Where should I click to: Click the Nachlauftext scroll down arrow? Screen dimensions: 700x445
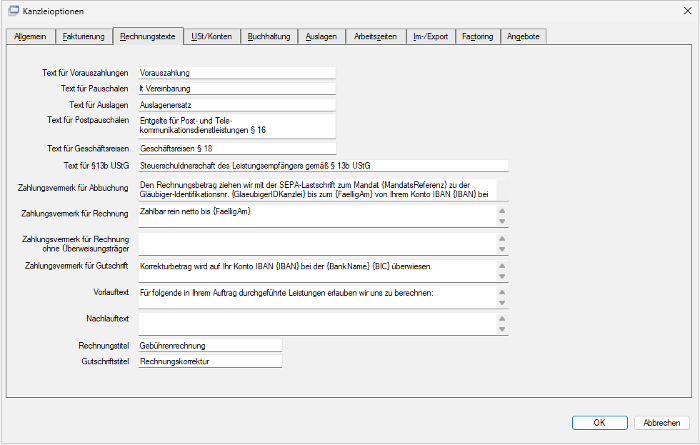502,329
